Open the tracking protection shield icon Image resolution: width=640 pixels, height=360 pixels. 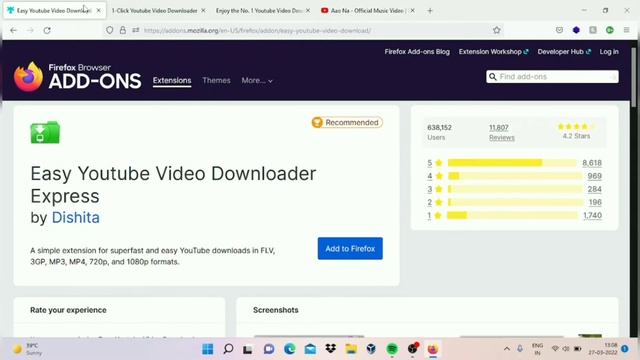(109, 30)
